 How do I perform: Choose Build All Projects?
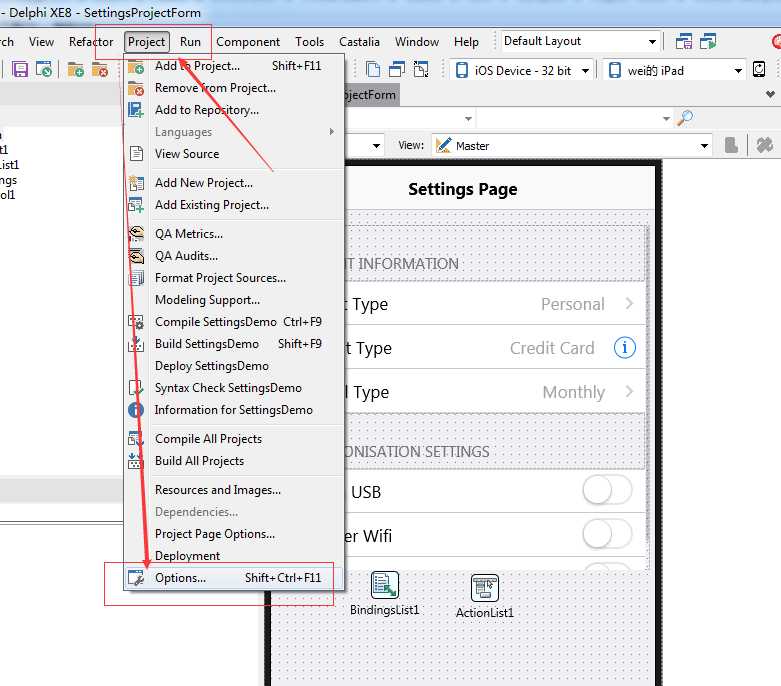coord(234,460)
